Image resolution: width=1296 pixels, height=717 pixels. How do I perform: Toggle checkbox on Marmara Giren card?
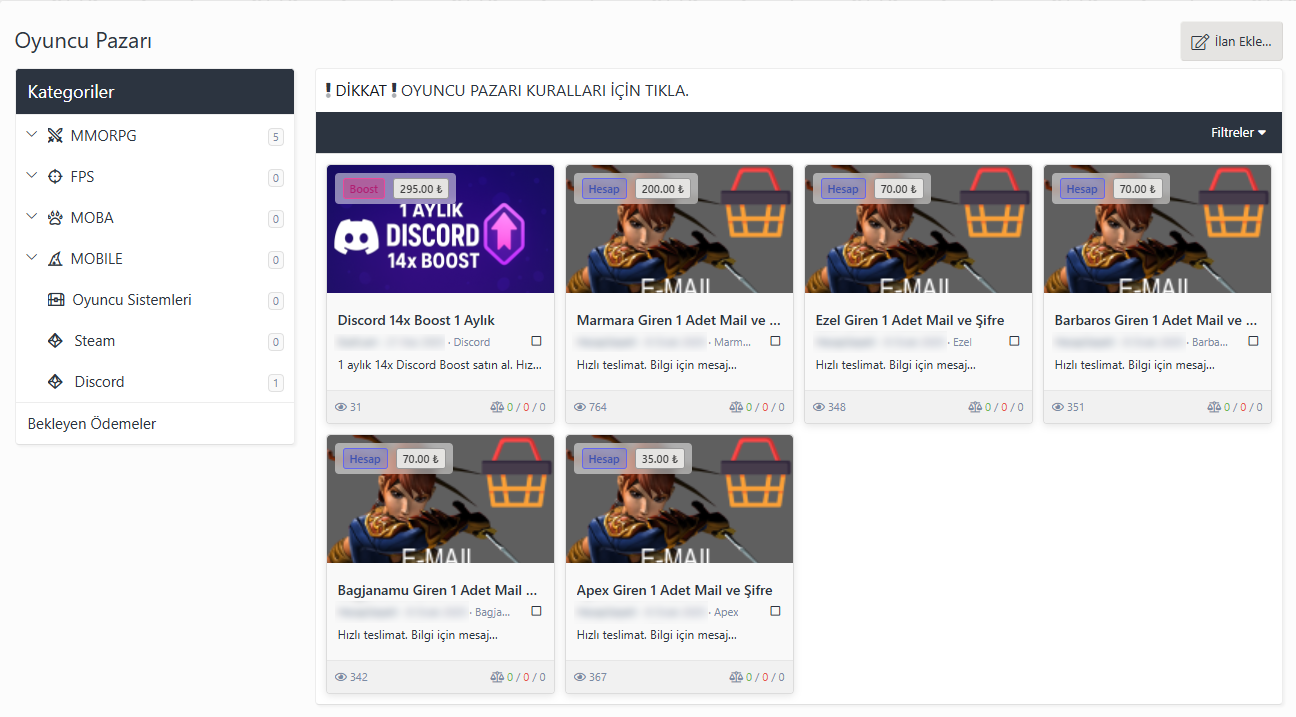(775, 341)
